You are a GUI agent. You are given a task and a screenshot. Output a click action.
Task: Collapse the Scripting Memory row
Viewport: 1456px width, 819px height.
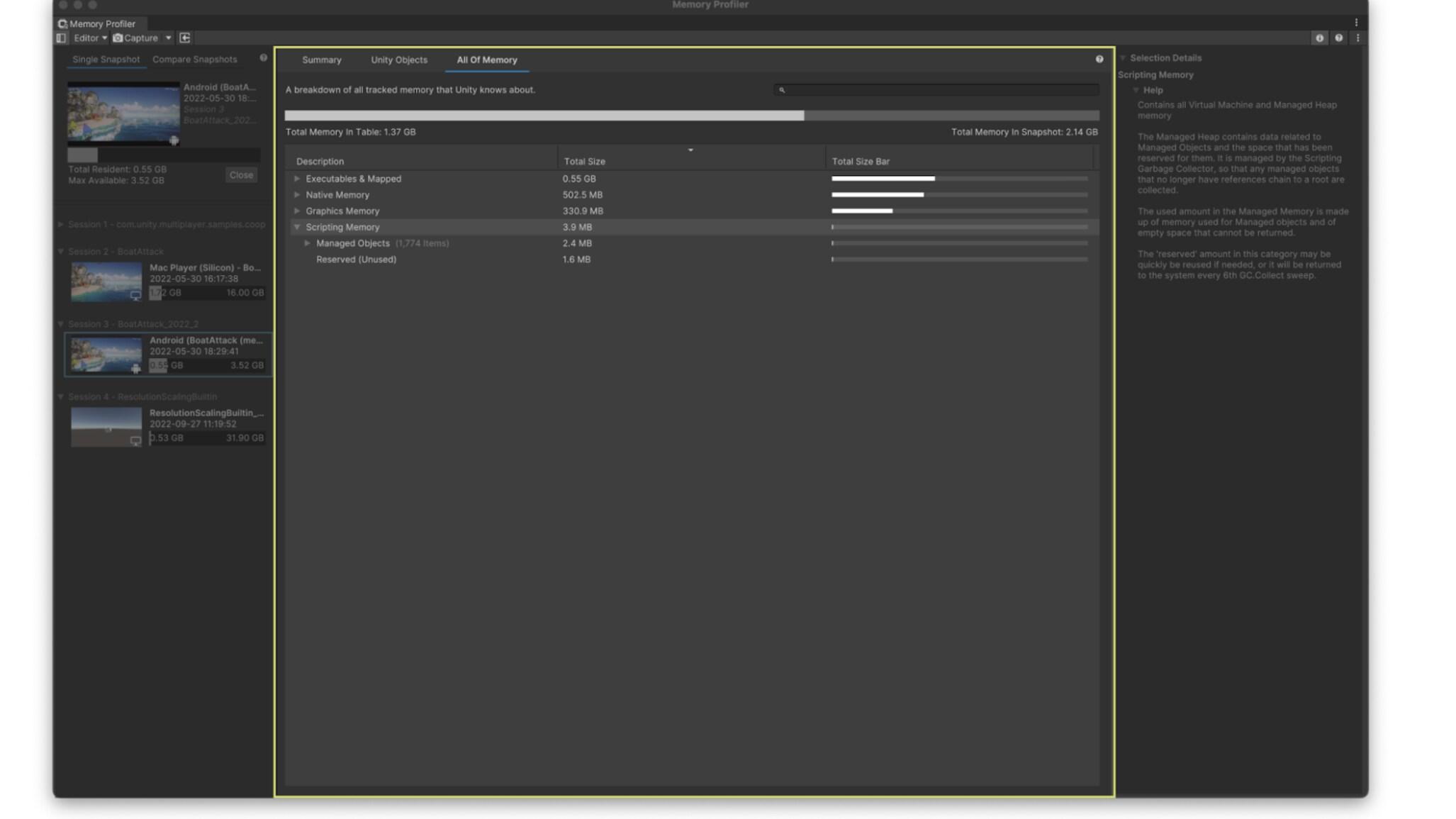coord(297,227)
